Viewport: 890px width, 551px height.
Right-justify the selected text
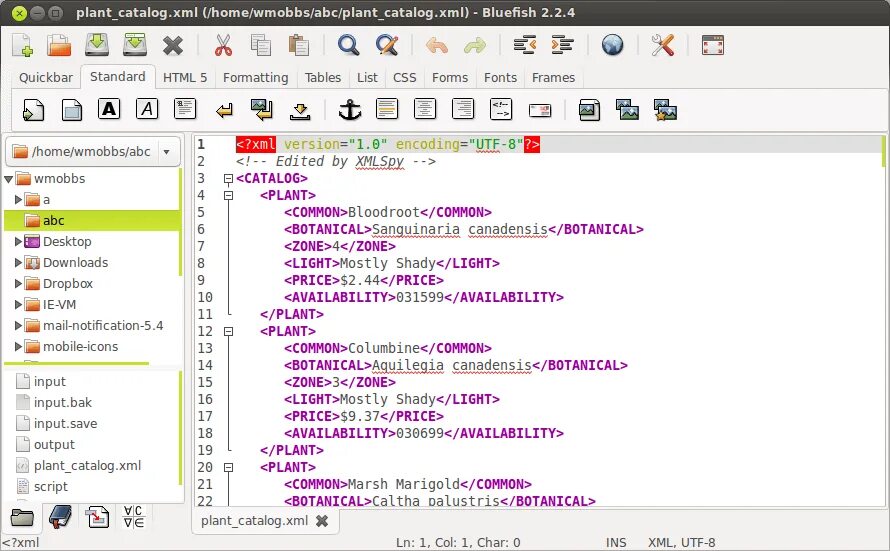click(463, 109)
